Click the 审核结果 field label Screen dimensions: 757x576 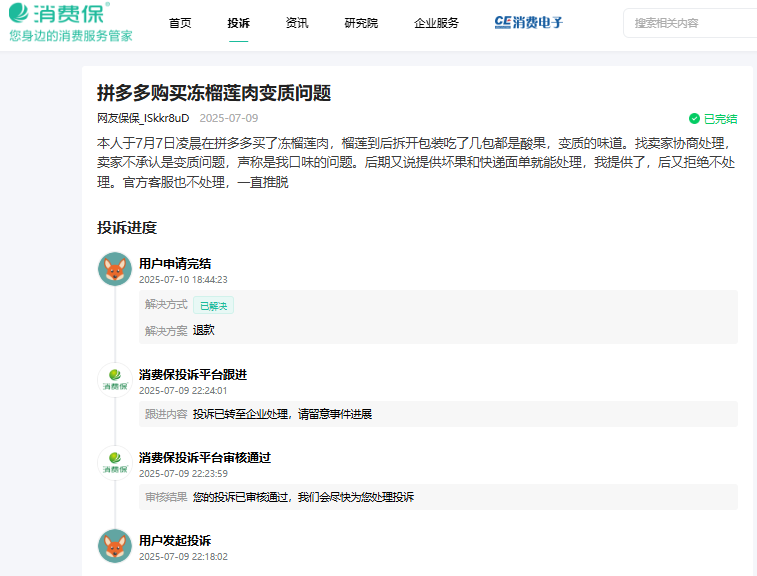coord(166,497)
